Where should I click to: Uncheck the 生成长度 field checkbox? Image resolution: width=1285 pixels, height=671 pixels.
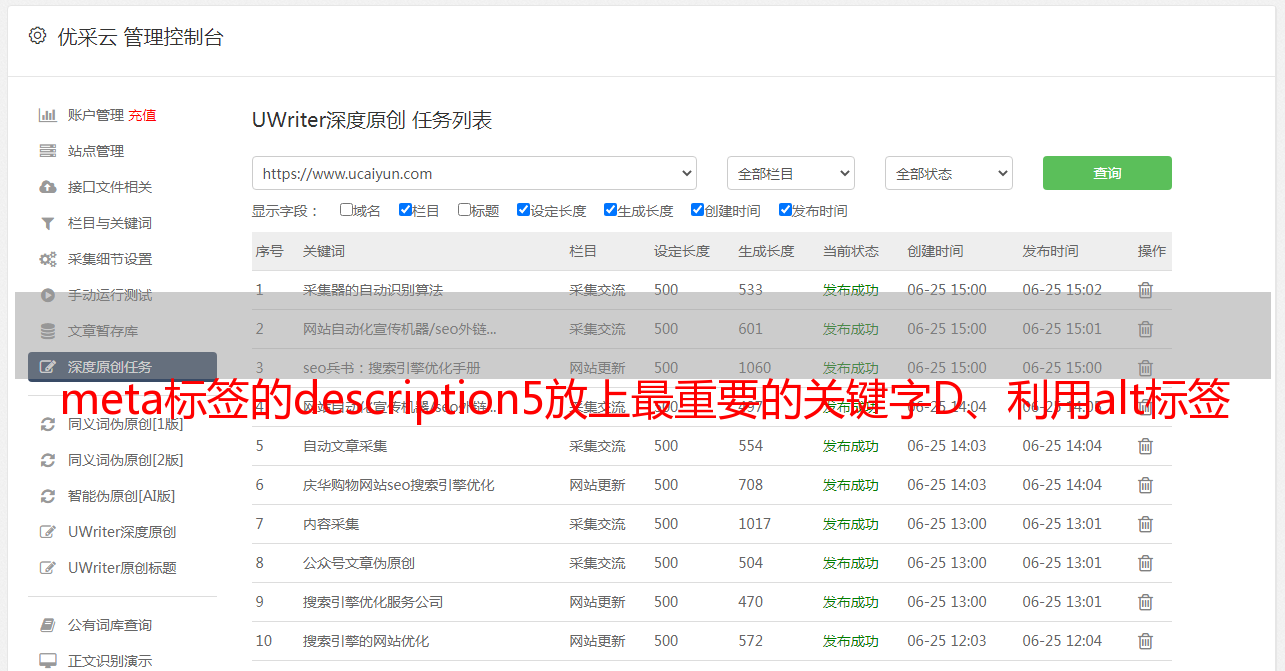click(x=610, y=210)
